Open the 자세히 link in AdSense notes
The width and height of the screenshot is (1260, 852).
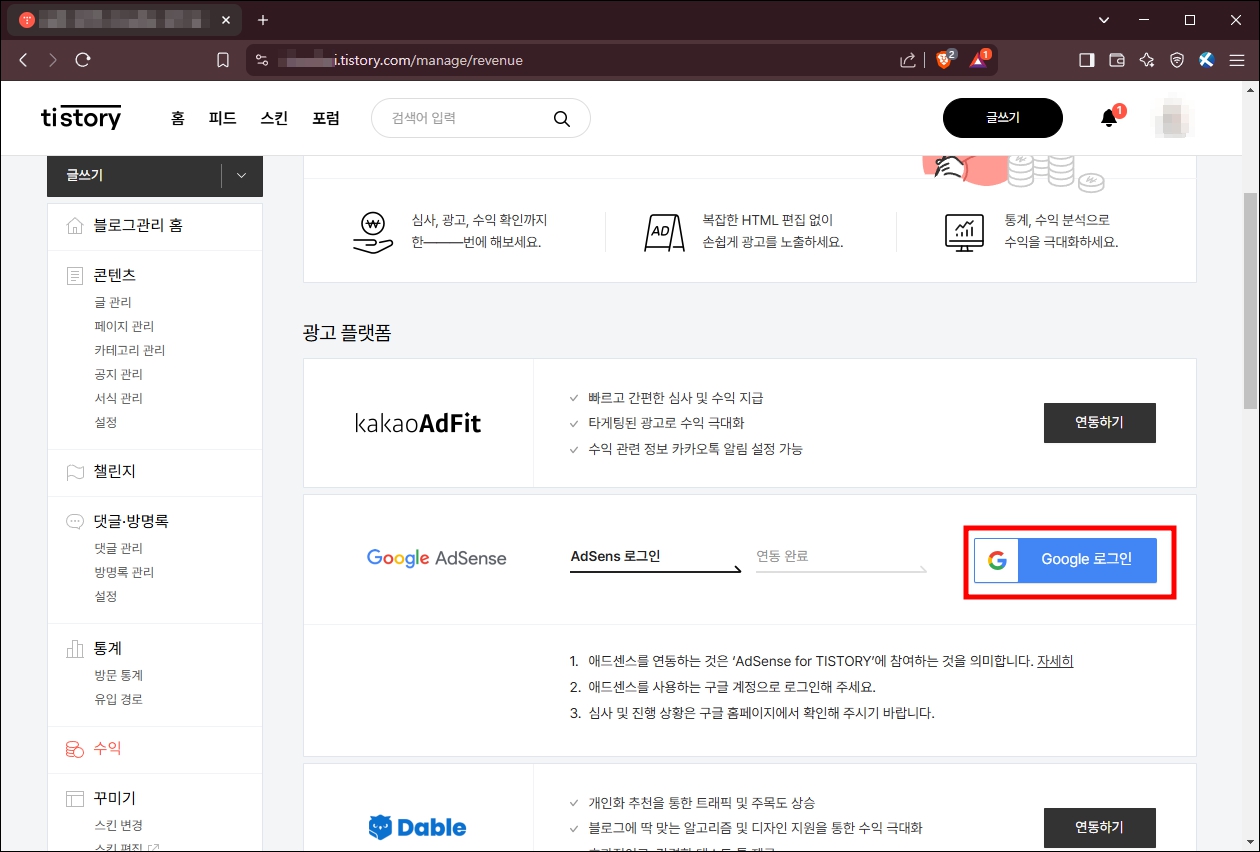tap(1055, 660)
